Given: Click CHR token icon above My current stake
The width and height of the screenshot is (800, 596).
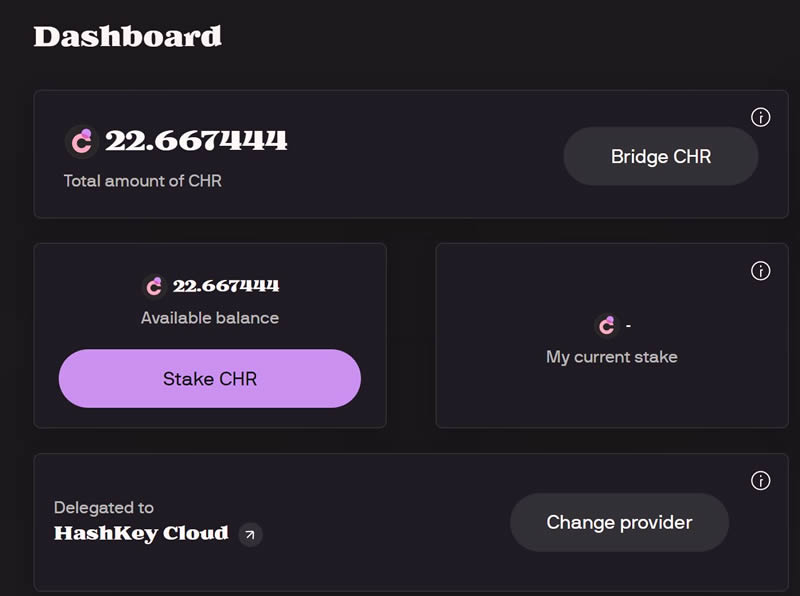Looking at the screenshot, I should point(606,325).
